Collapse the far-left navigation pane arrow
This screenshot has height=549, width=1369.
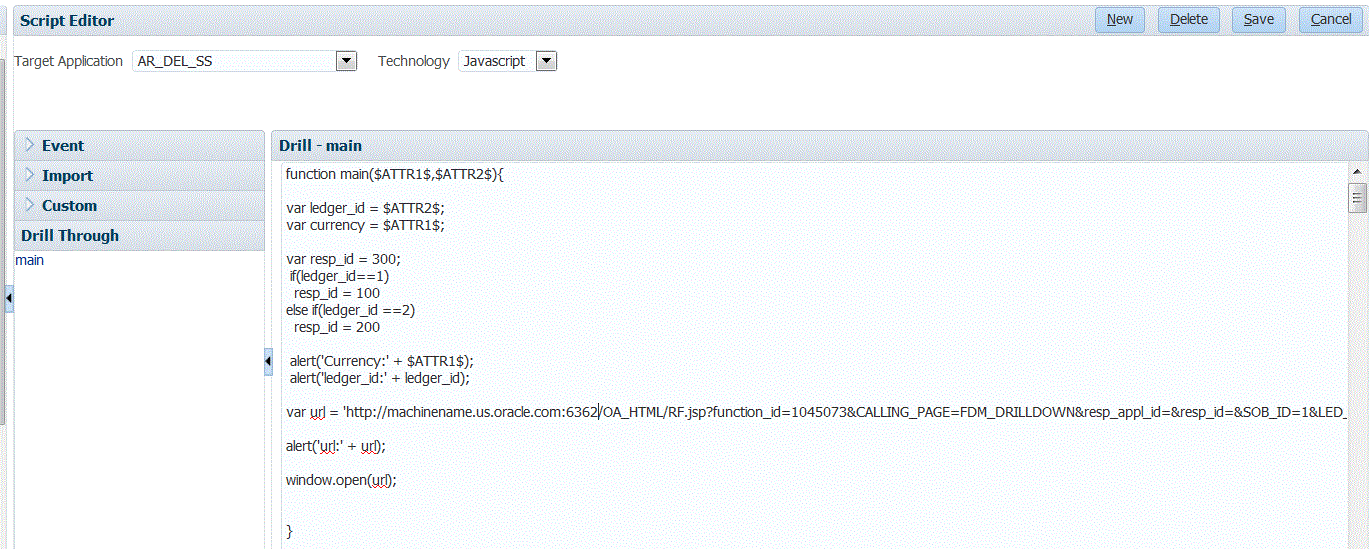(9, 298)
